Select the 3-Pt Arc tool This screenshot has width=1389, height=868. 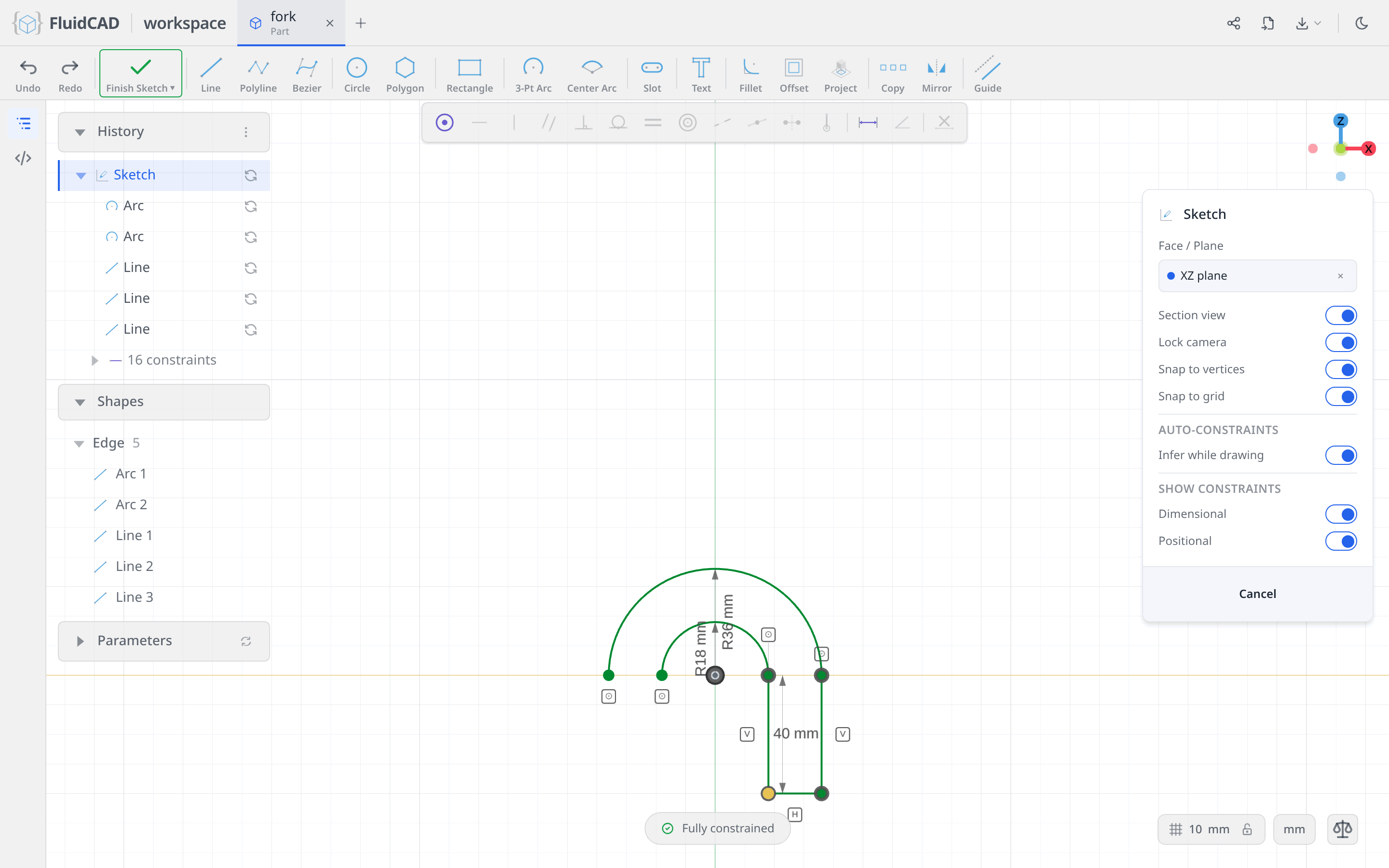click(532, 74)
